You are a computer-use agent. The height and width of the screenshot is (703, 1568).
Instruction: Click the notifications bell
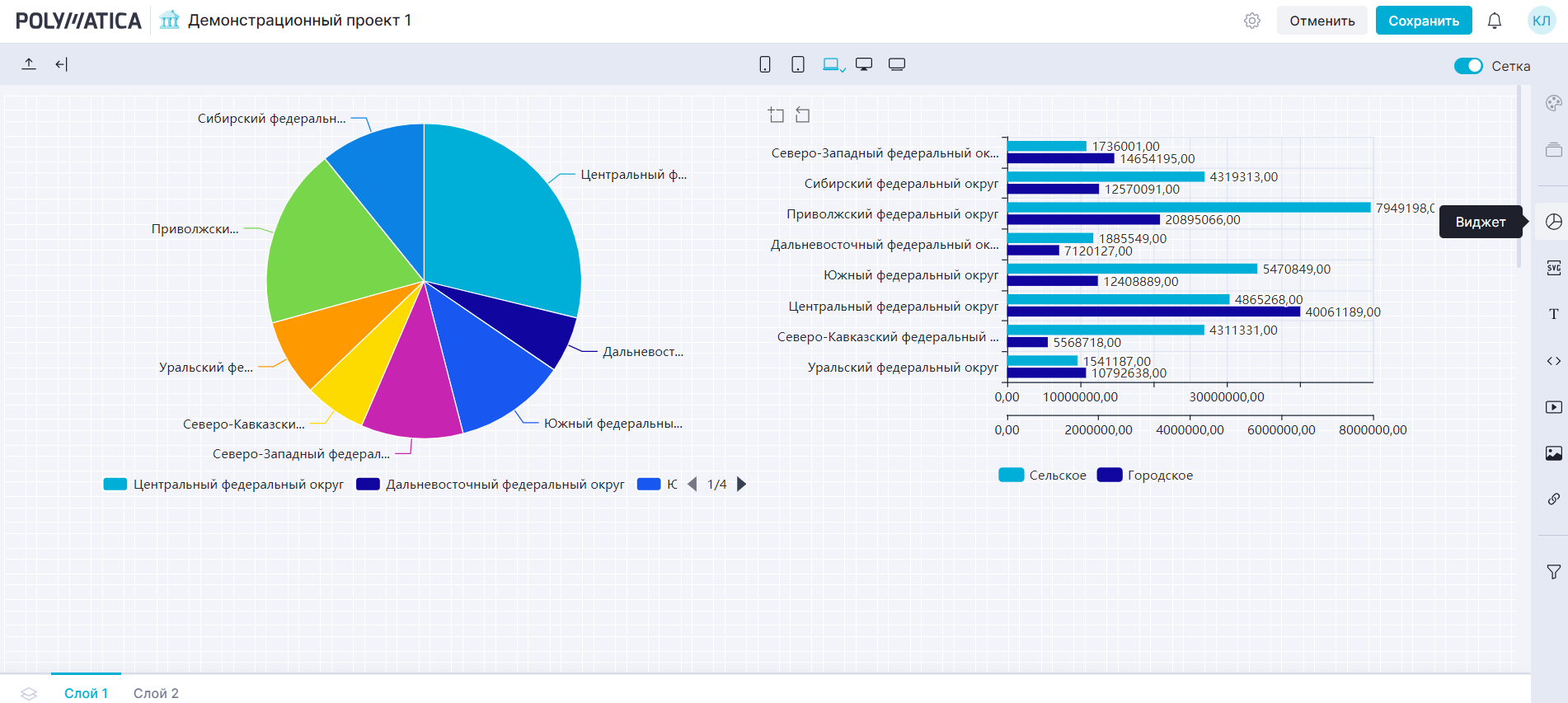click(1494, 21)
